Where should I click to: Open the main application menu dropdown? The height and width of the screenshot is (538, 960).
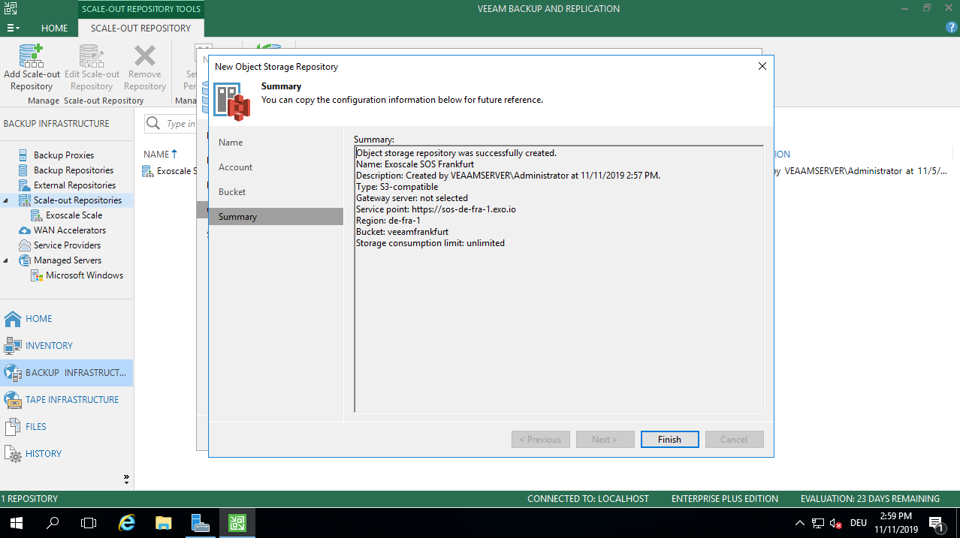point(13,28)
